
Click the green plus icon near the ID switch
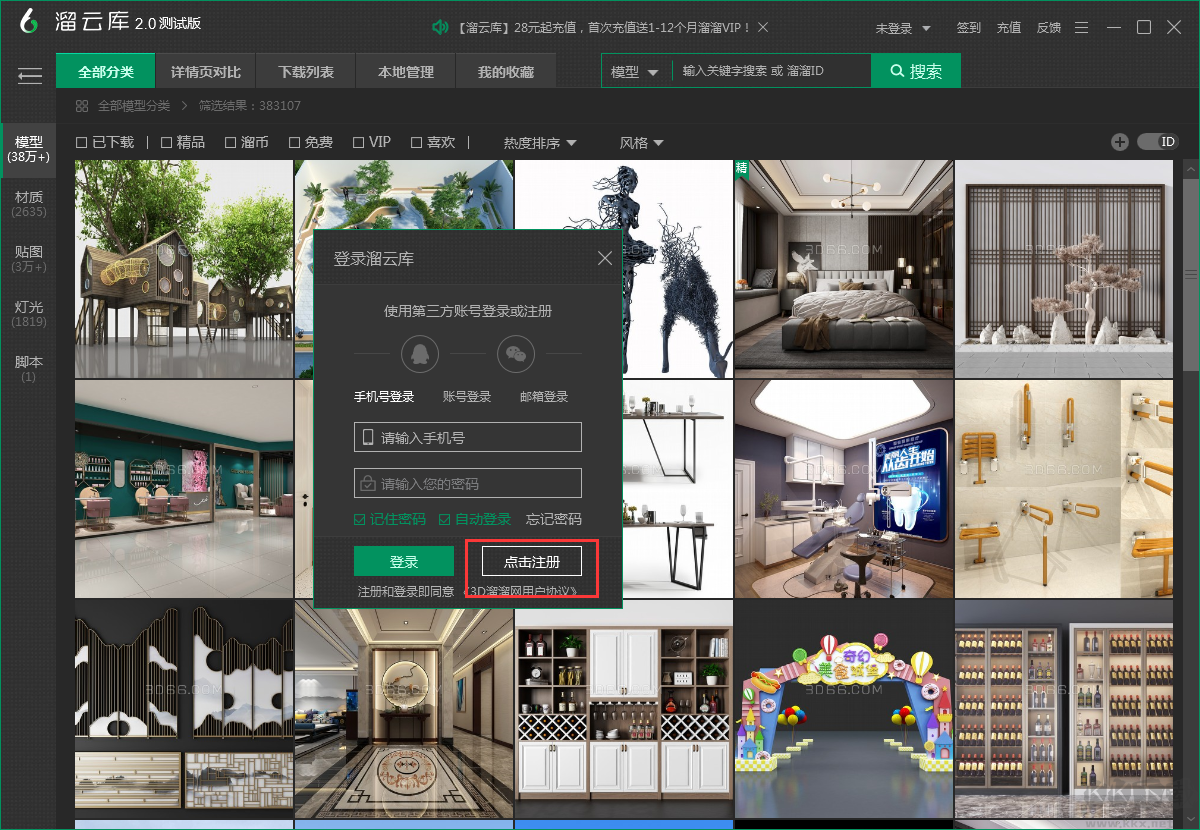(1120, 142)
